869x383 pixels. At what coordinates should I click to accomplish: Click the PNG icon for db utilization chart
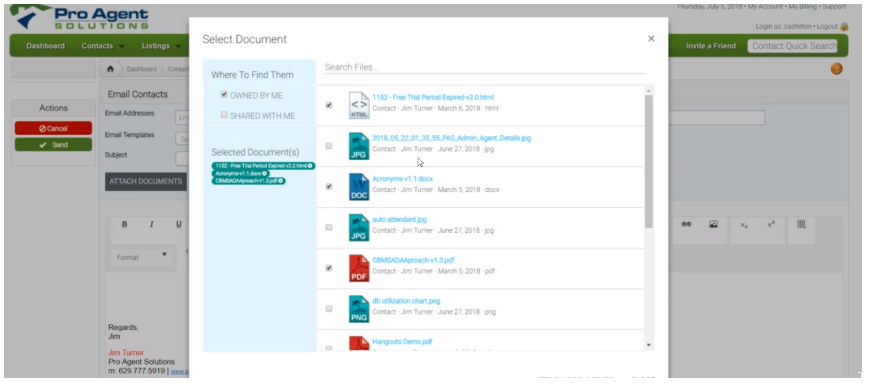(x=359, y=309)
